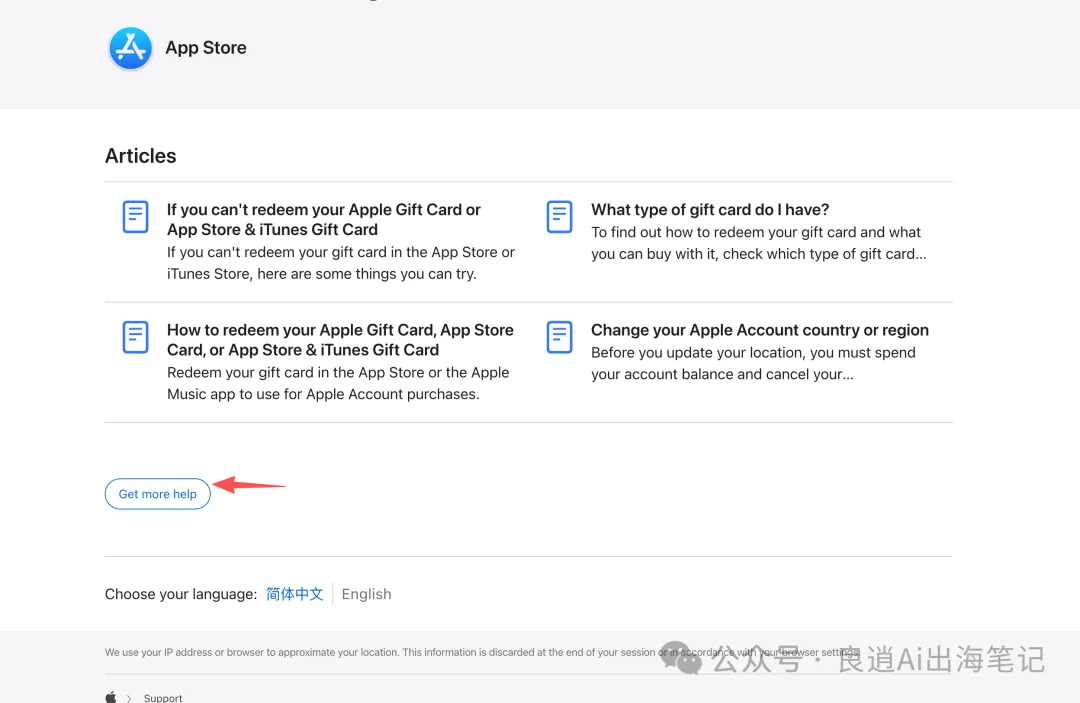
Task: Open "What type of gift card do I have?" article
Action: pos(710,209)
